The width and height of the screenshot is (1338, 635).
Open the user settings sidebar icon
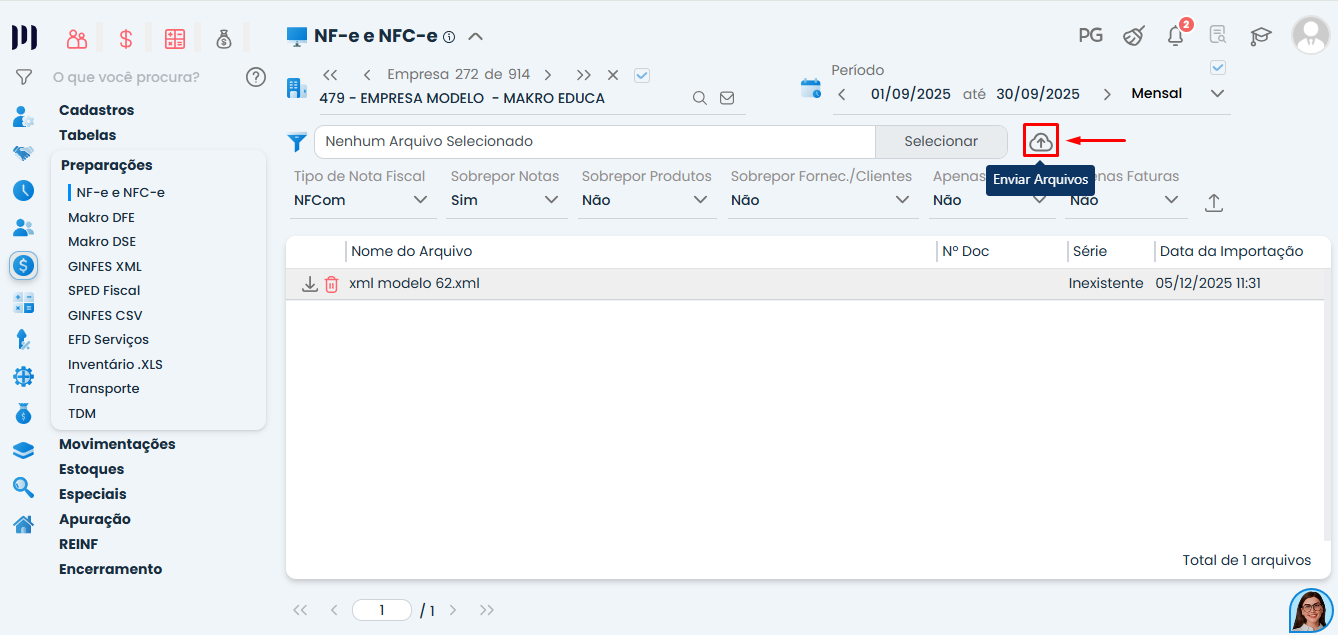[24, 117]
